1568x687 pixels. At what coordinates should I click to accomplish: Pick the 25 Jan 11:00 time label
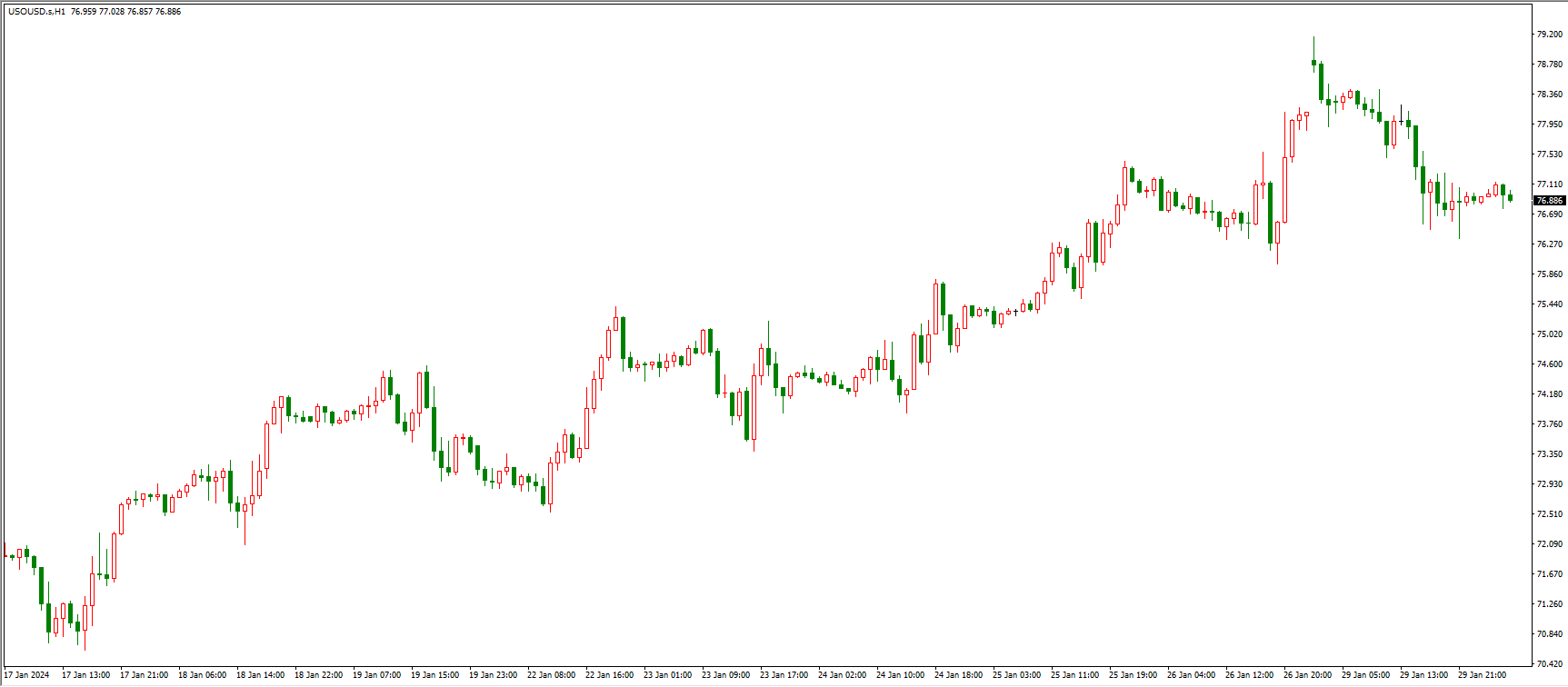pyautogui.click(x=1074, y=675)
